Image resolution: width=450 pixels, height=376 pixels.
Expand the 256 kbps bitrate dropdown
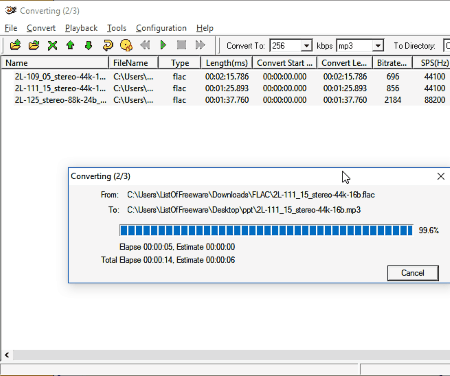click(306, 46)
